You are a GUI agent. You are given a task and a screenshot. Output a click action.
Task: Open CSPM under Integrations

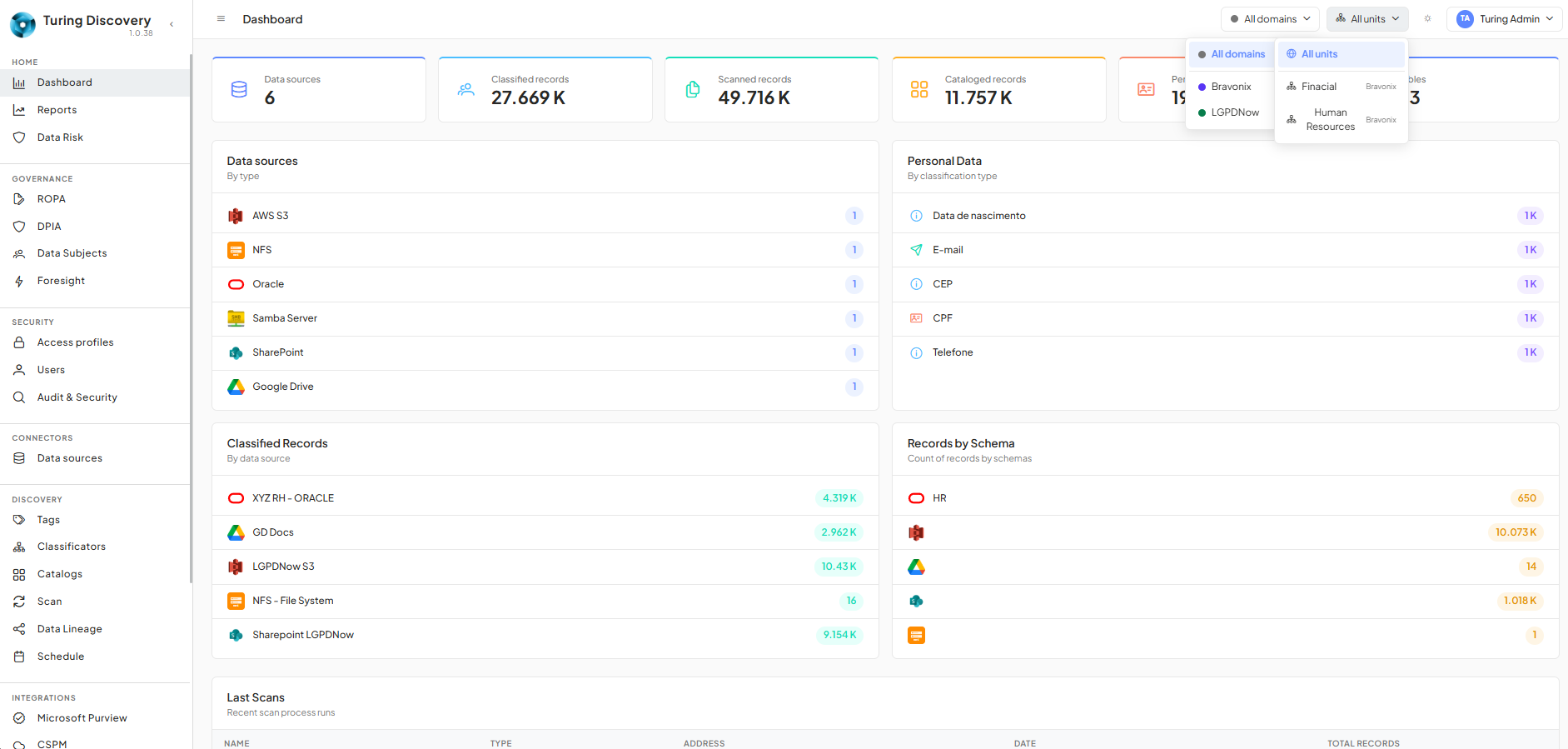point(96,743)
